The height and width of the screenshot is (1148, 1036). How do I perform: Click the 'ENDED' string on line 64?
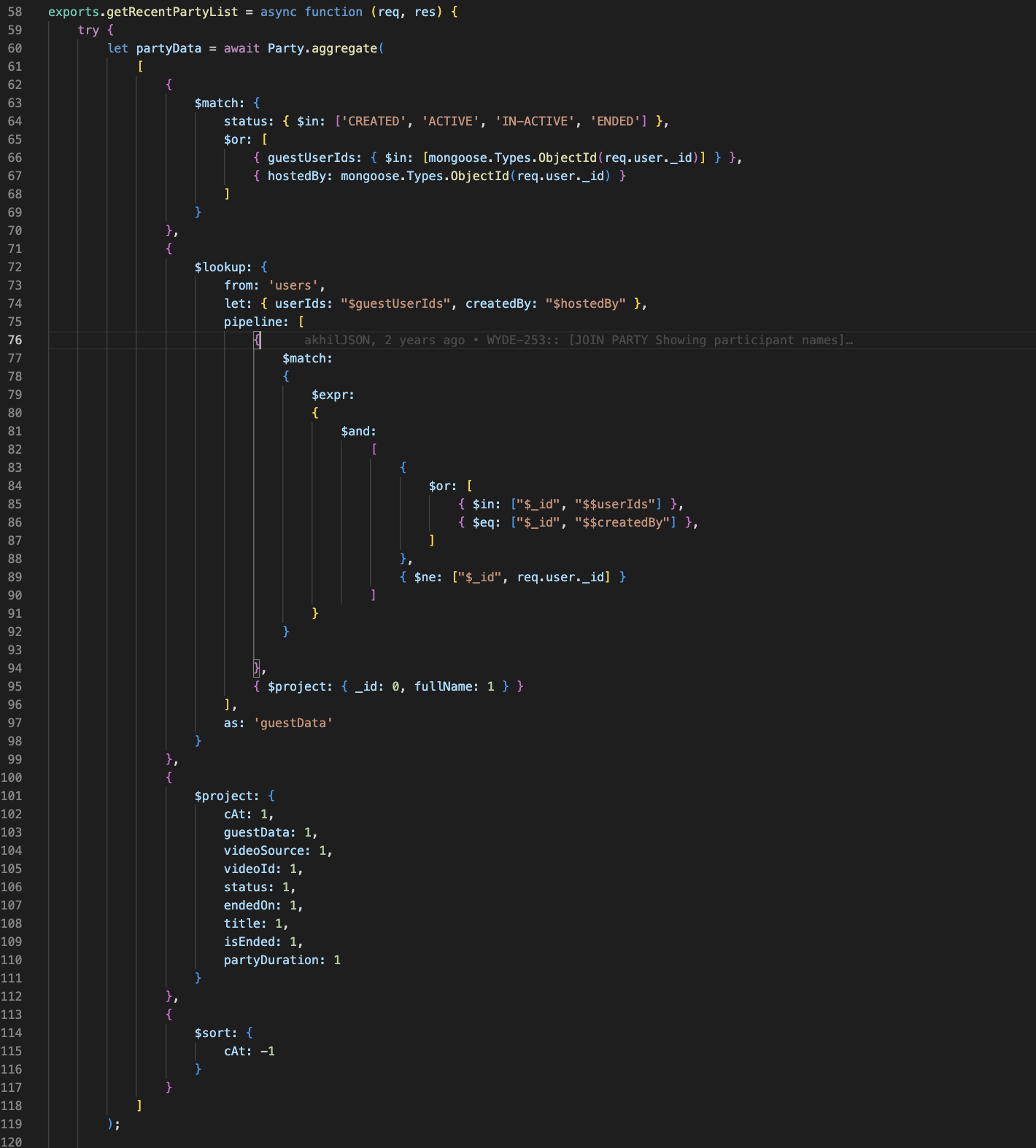click(615, 121)
